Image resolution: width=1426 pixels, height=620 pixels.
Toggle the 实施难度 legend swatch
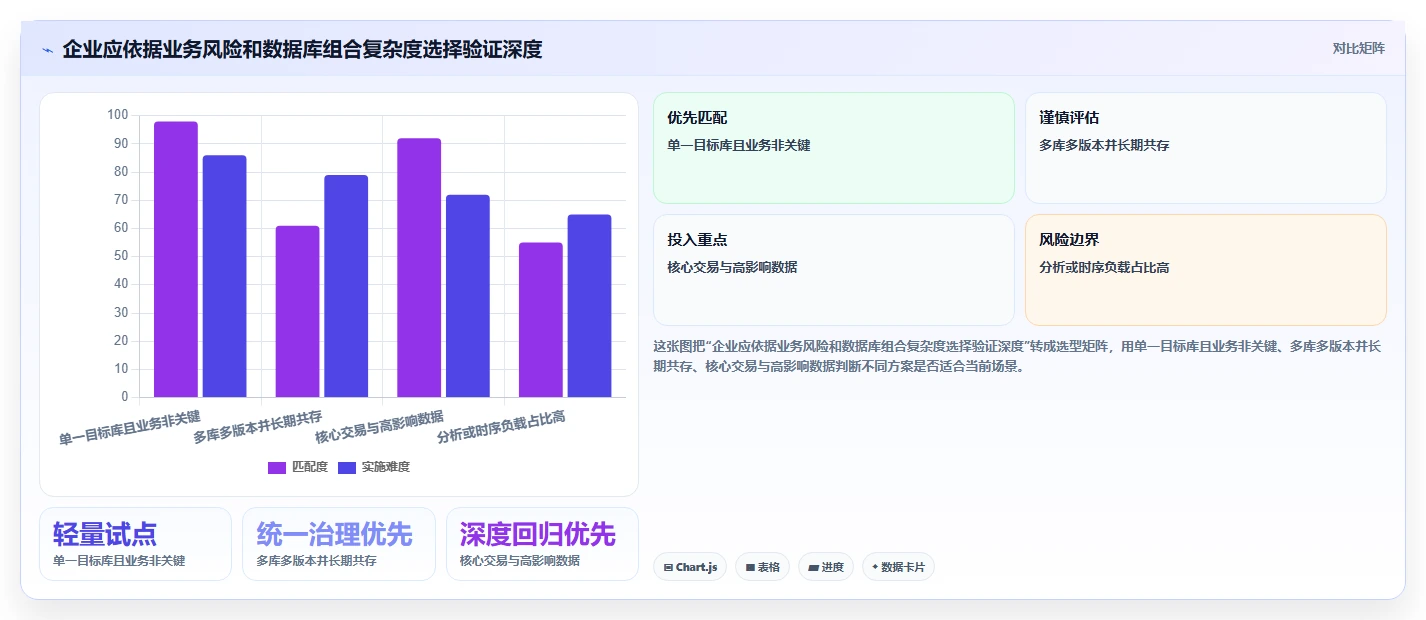point(347,468)
